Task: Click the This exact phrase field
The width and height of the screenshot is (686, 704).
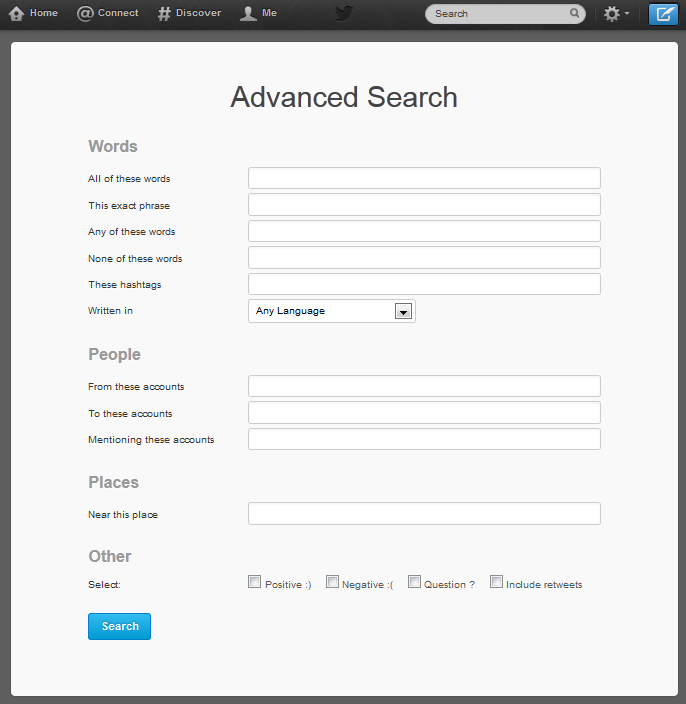Action: tap(424, 205)
